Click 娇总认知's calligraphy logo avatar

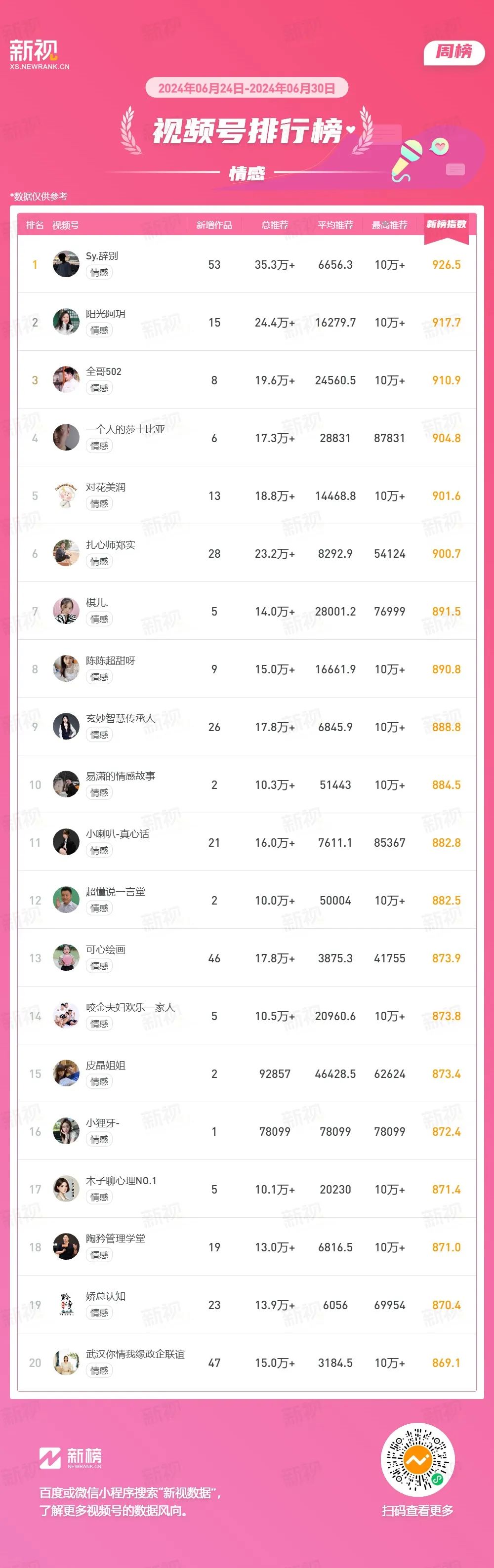pyautogui.click(x=66, y=1305)
